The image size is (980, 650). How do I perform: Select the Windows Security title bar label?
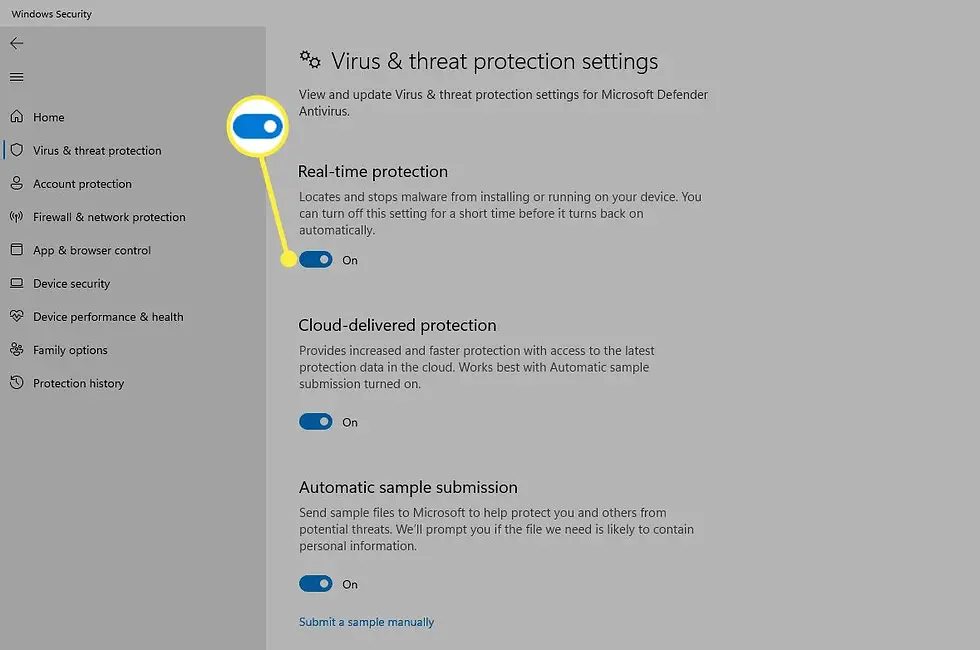50,14
